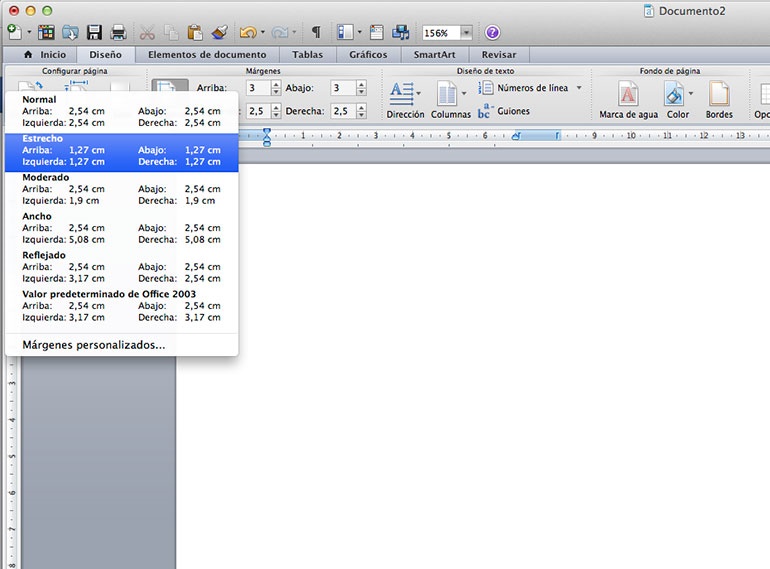The image size is (770, 569).
Task: Click the Paste clipboard icon
Action: pos(195,32)
